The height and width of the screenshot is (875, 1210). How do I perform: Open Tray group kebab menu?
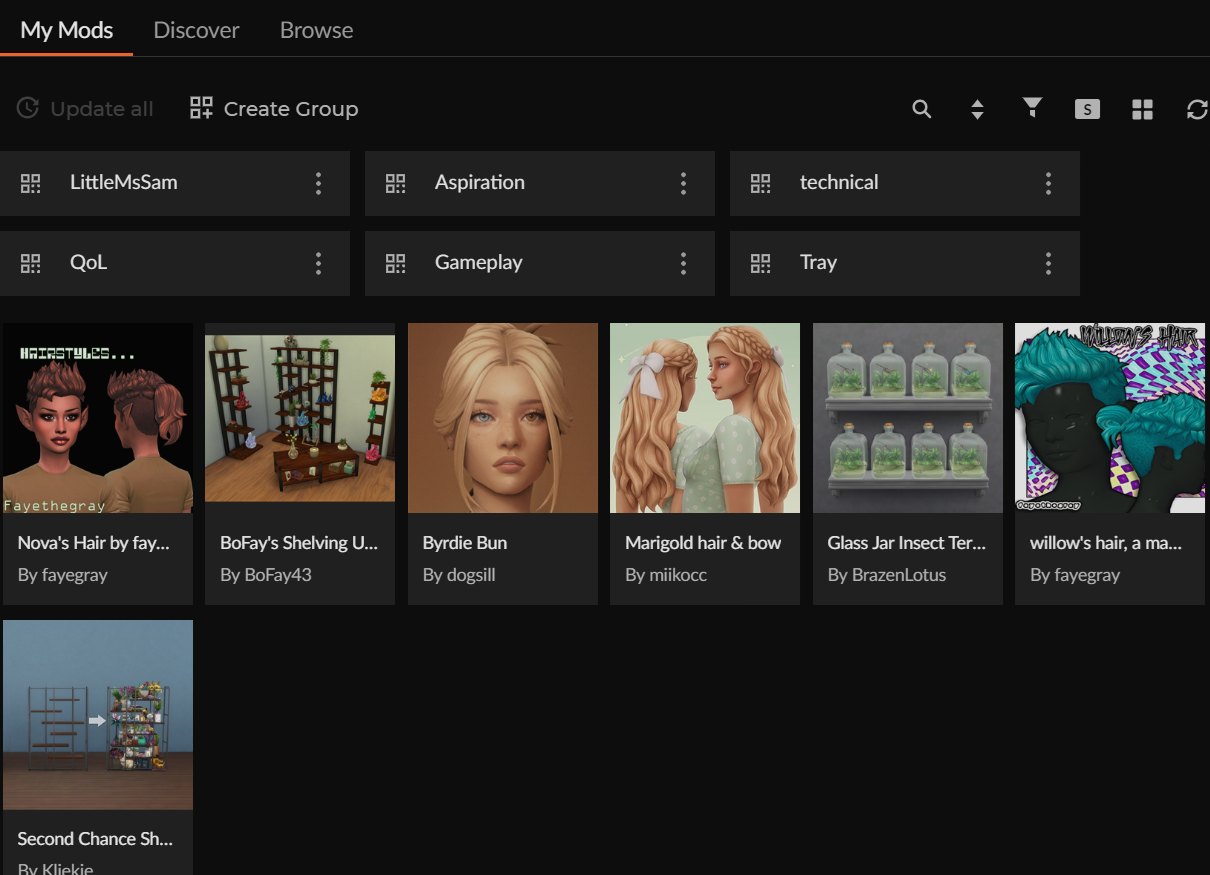click(1048, 263)
